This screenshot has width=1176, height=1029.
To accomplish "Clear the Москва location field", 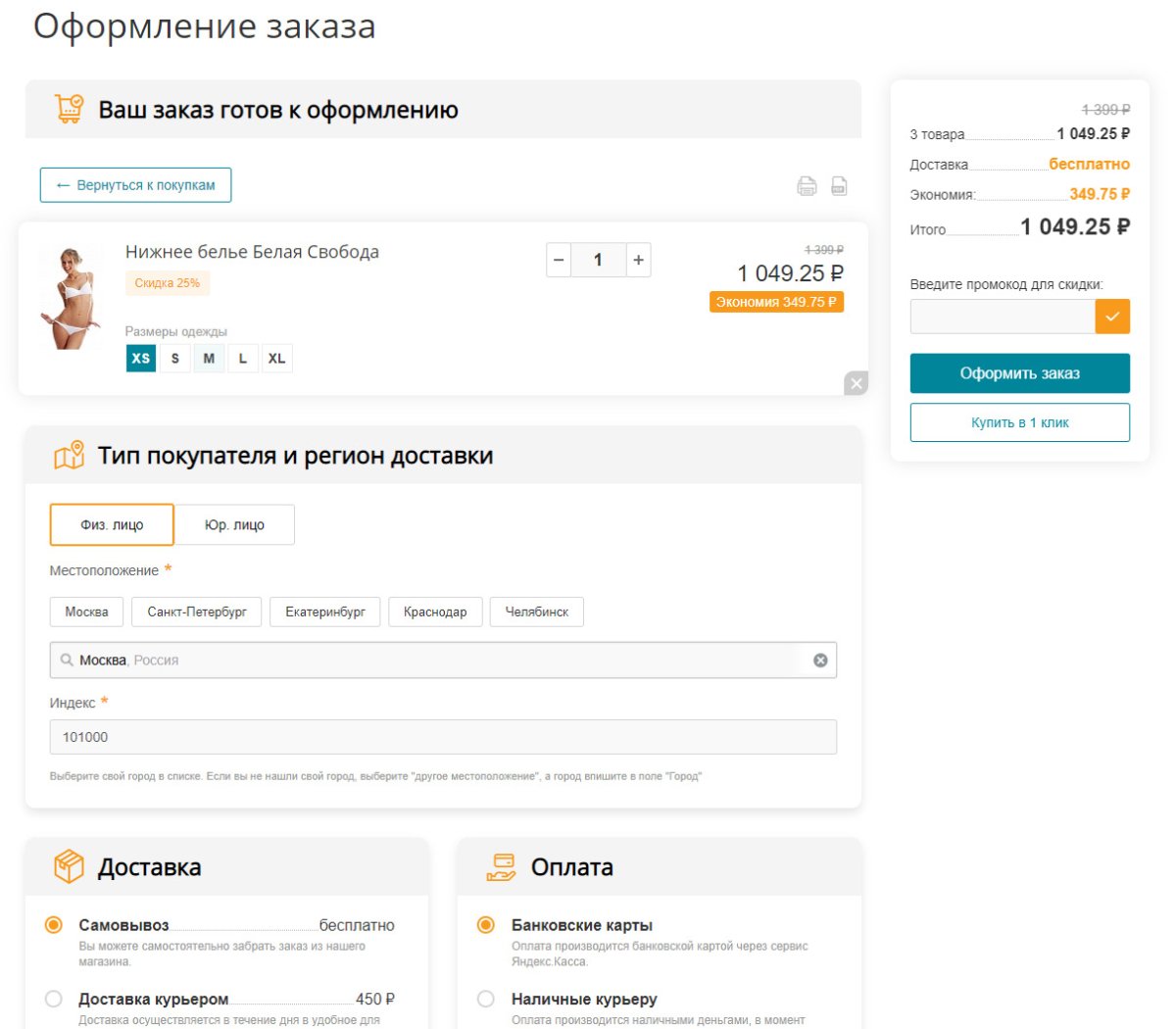I will [821, 660].
